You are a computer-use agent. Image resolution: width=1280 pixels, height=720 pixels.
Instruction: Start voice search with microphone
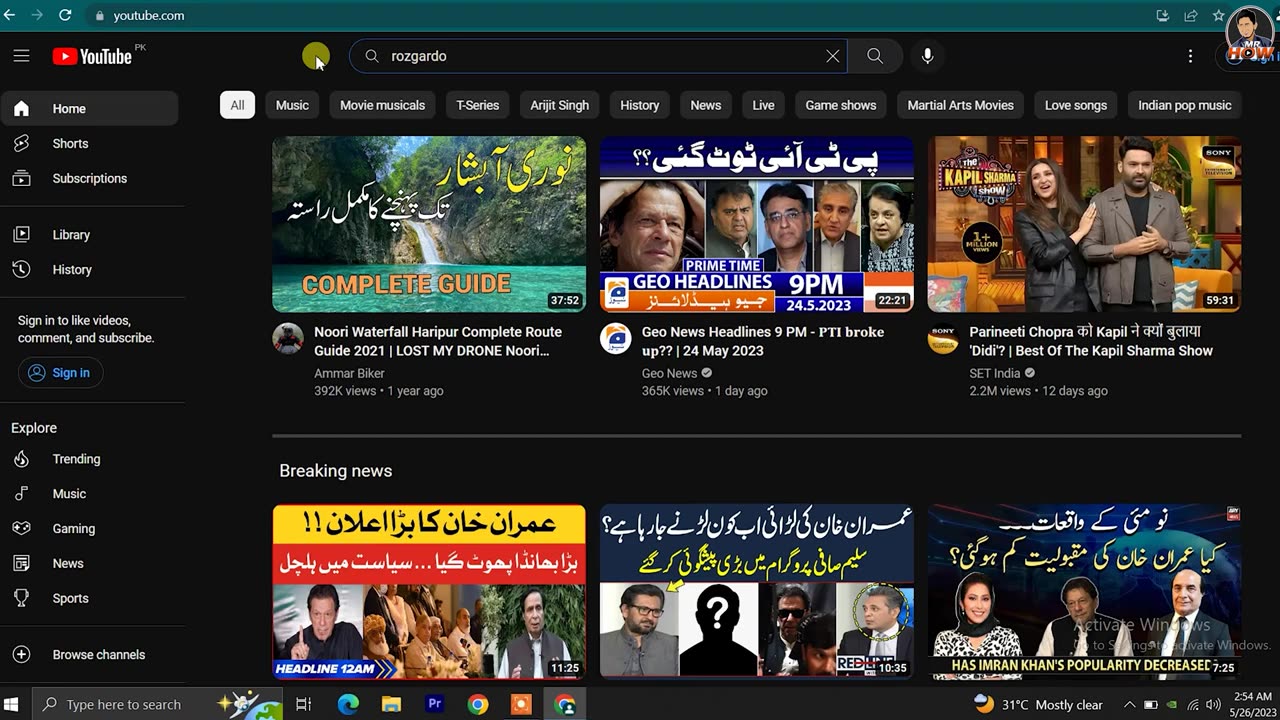coord(927,56)
